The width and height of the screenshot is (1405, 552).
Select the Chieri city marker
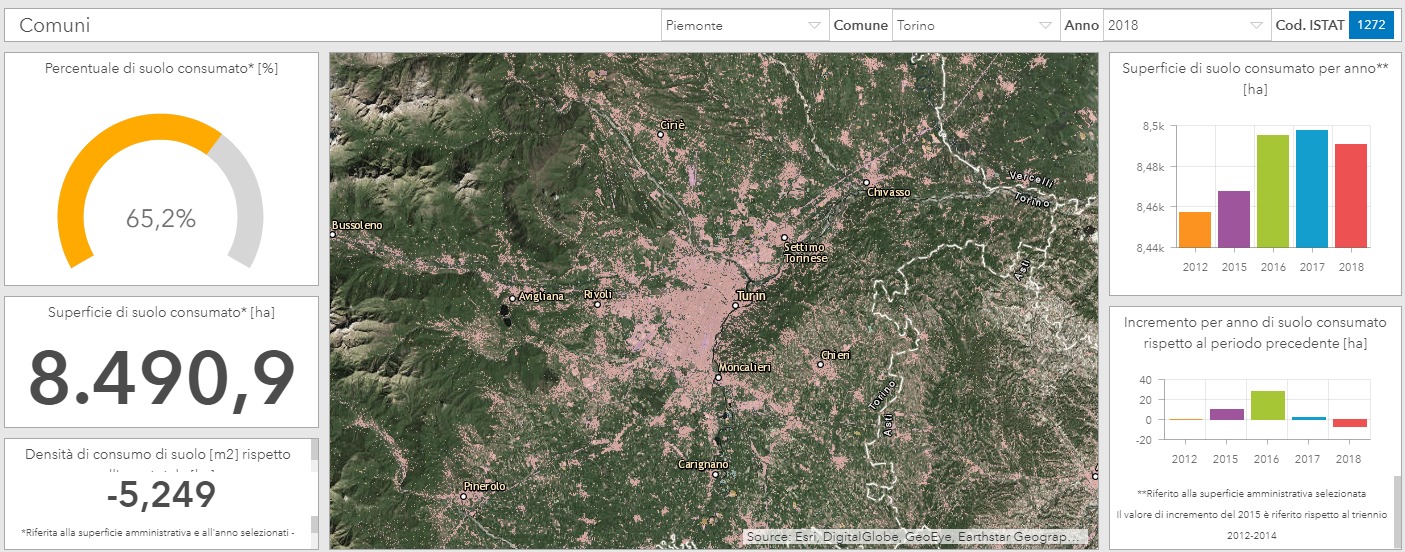pos(820,364)
